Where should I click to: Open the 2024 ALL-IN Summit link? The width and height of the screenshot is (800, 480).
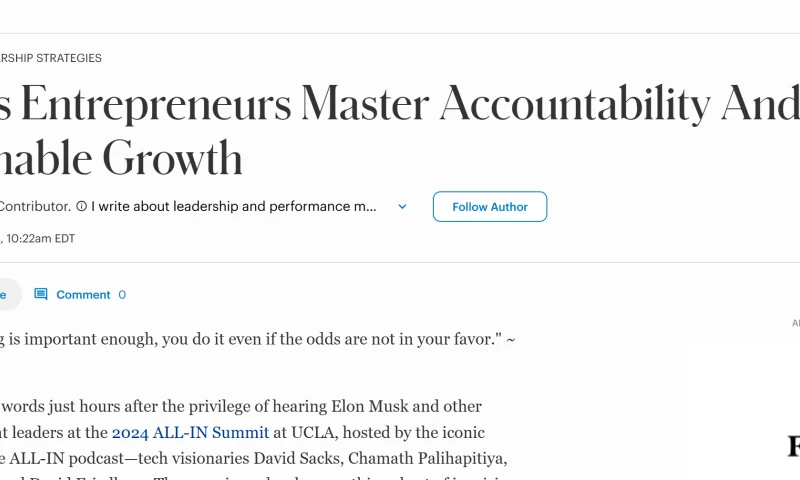190,433
